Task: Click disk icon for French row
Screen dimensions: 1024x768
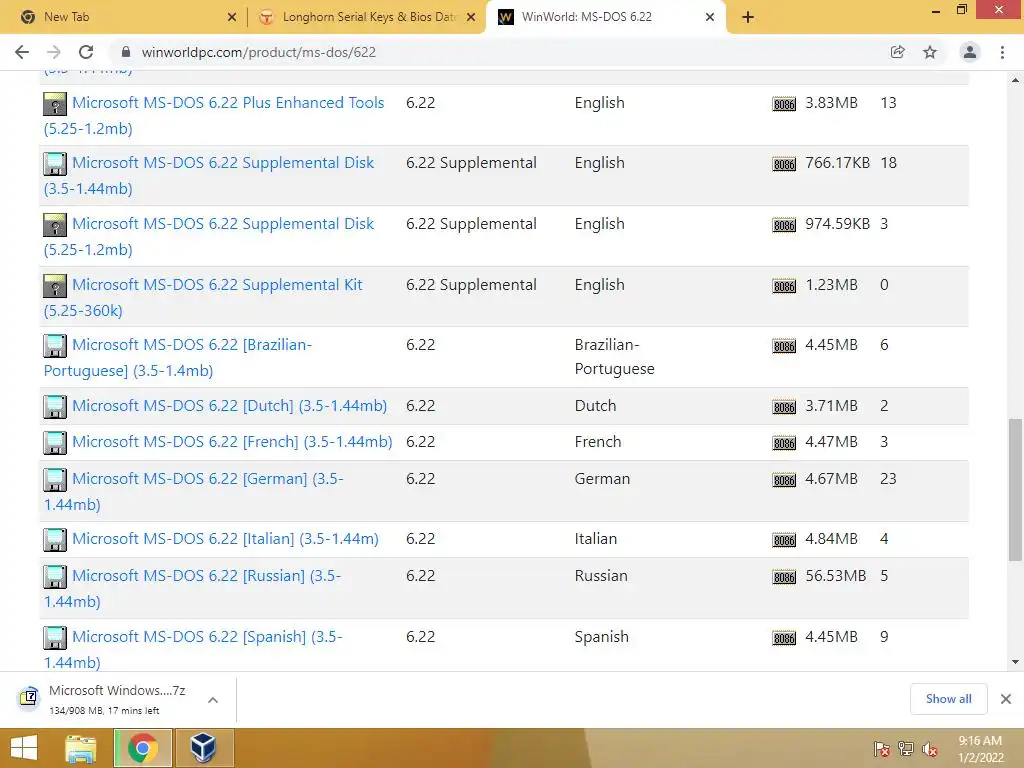Action: [x=55, y=443]
